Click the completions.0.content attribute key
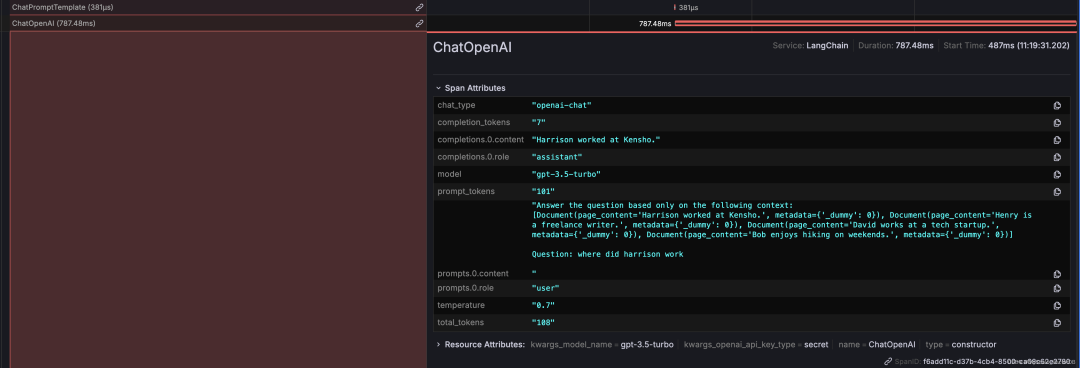The height and width of the screenshot is (368, 1080). [x=482, y=140]
